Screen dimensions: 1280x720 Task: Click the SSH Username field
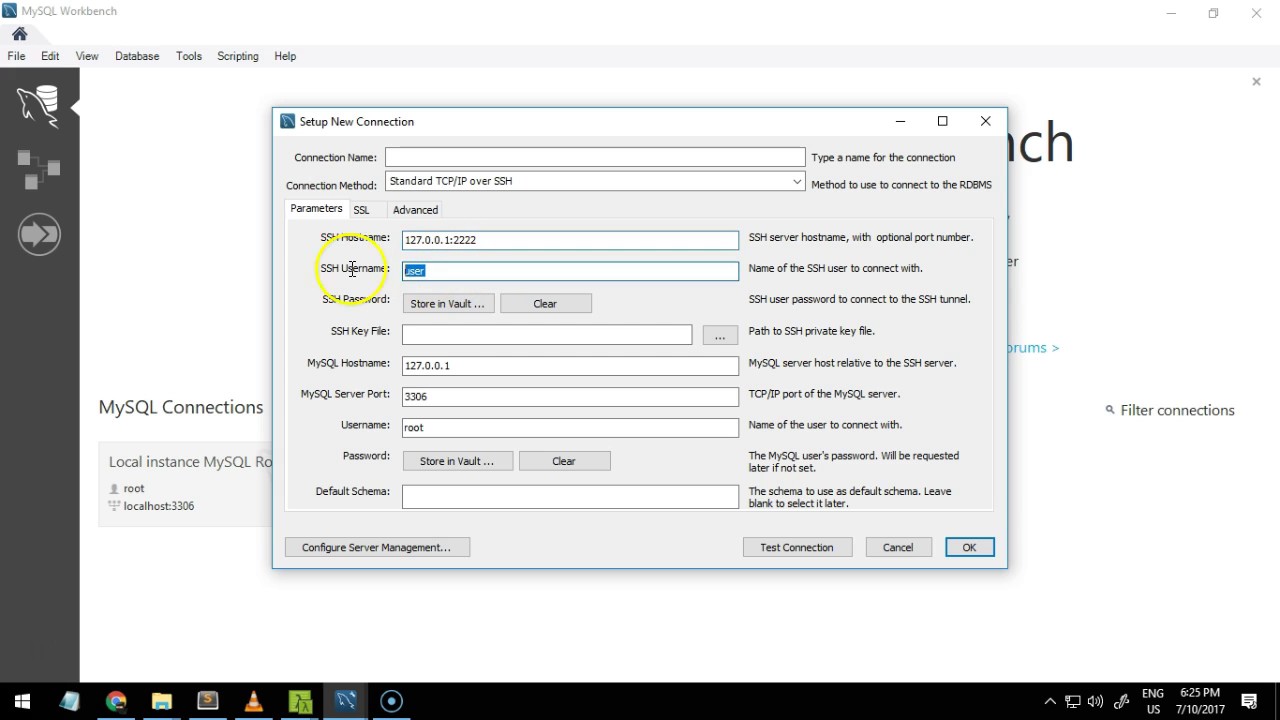(570, 271)
